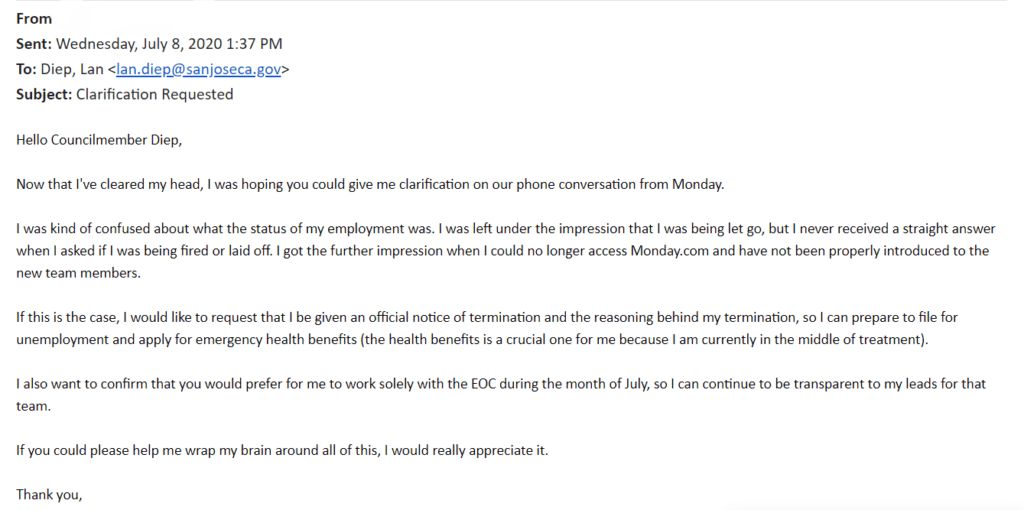Click the closing "Thank you," line
The image size is (1024, 510).
[x=50, y=494]
